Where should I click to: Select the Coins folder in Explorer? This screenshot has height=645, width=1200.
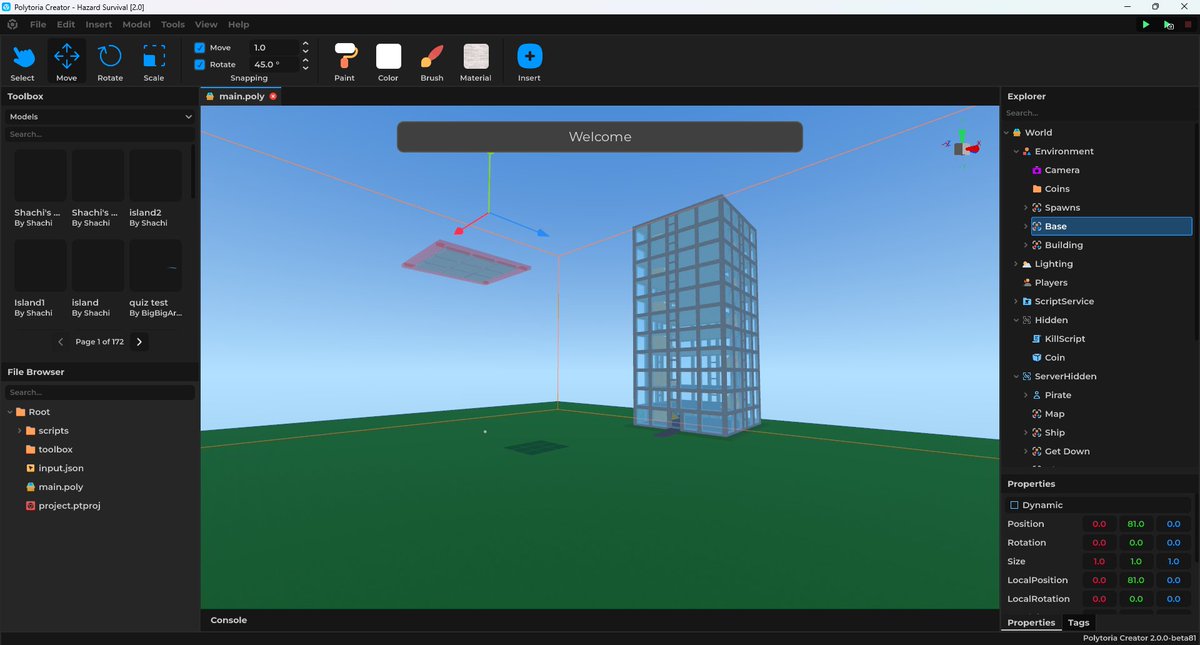(1057, 189)
